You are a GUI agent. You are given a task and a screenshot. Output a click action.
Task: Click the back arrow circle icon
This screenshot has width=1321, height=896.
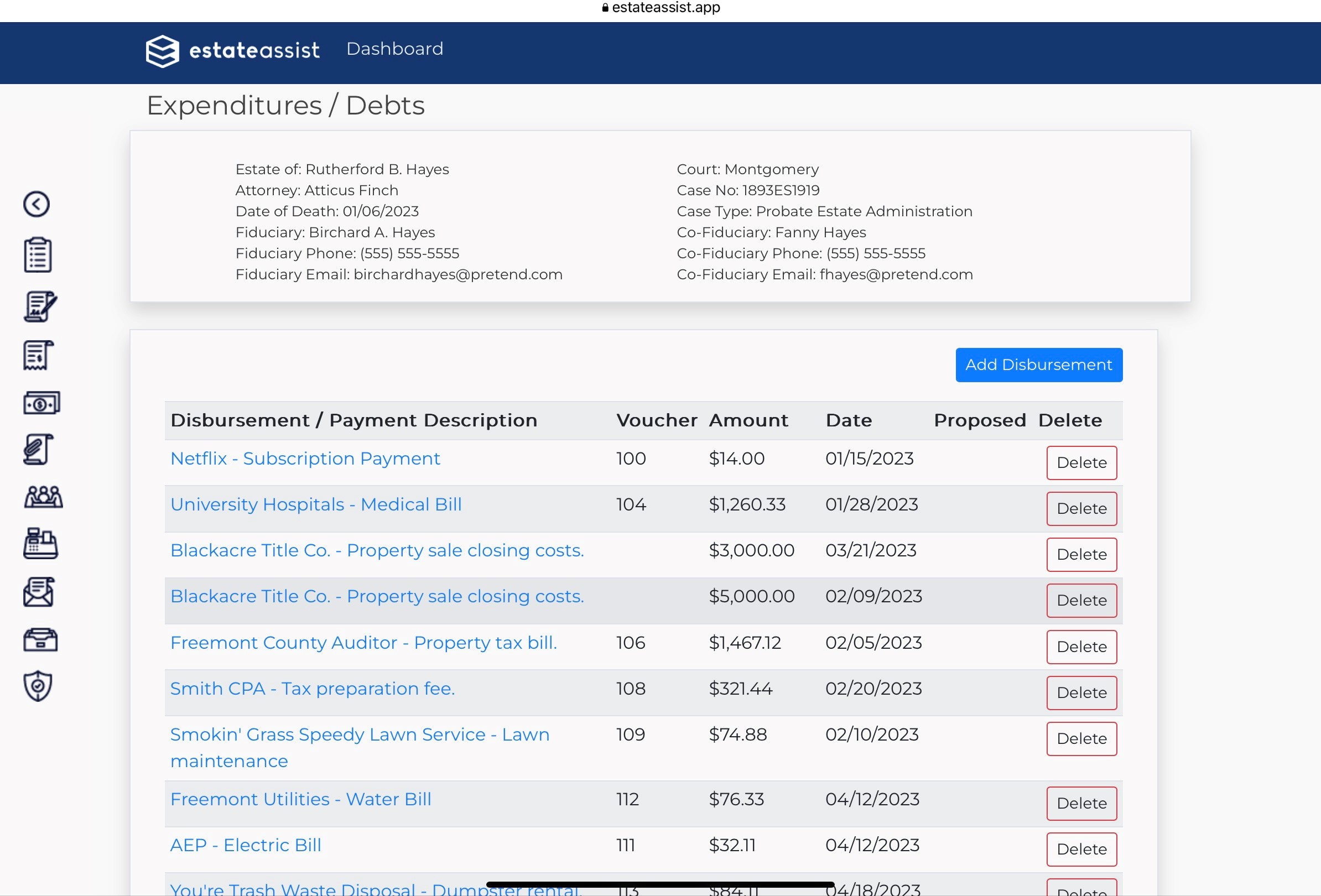[37, 204]
